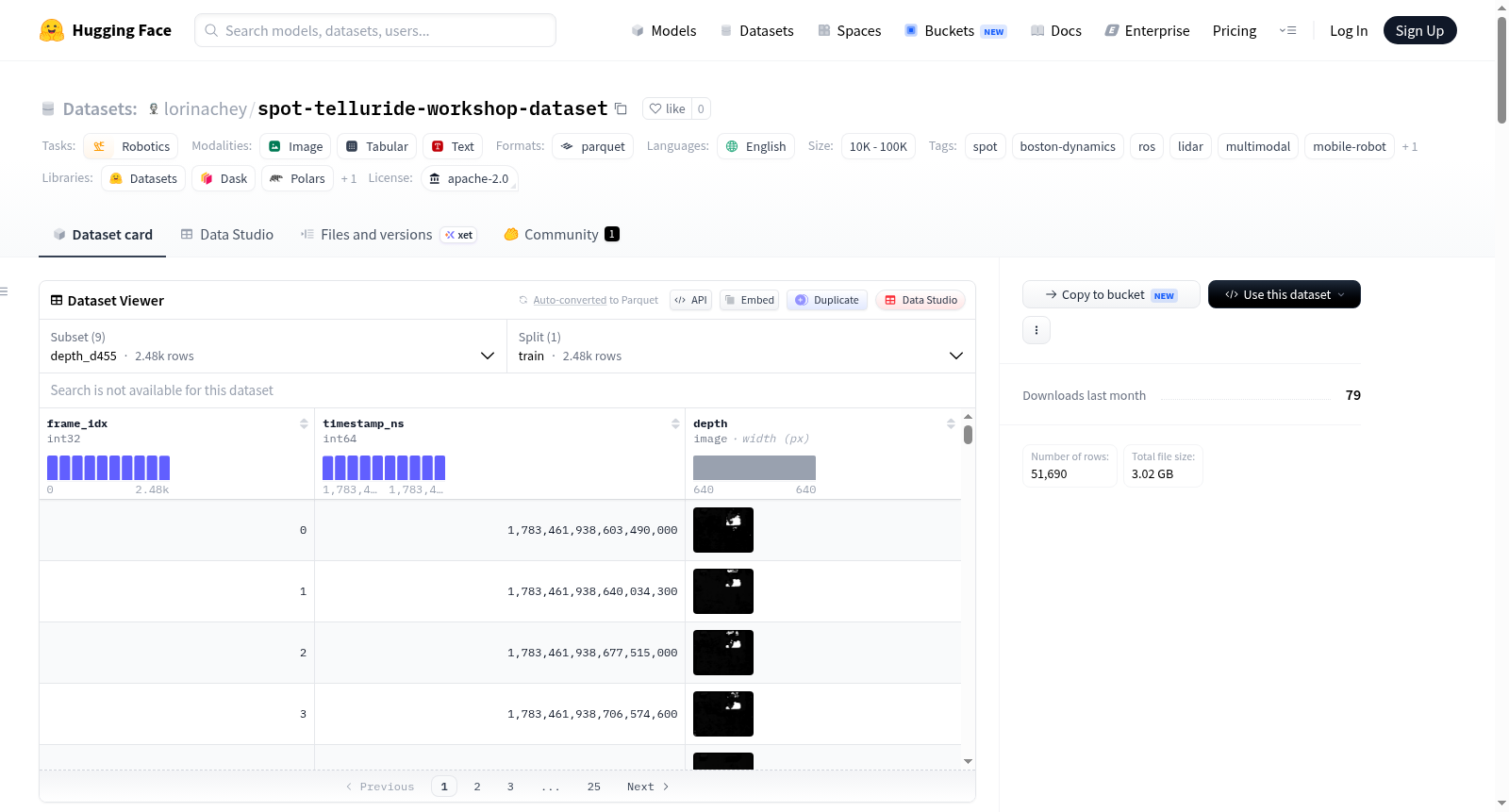Toggle the left sidebar table of contents icon
Screen dimensions: 1509x812
coord(4,291)
